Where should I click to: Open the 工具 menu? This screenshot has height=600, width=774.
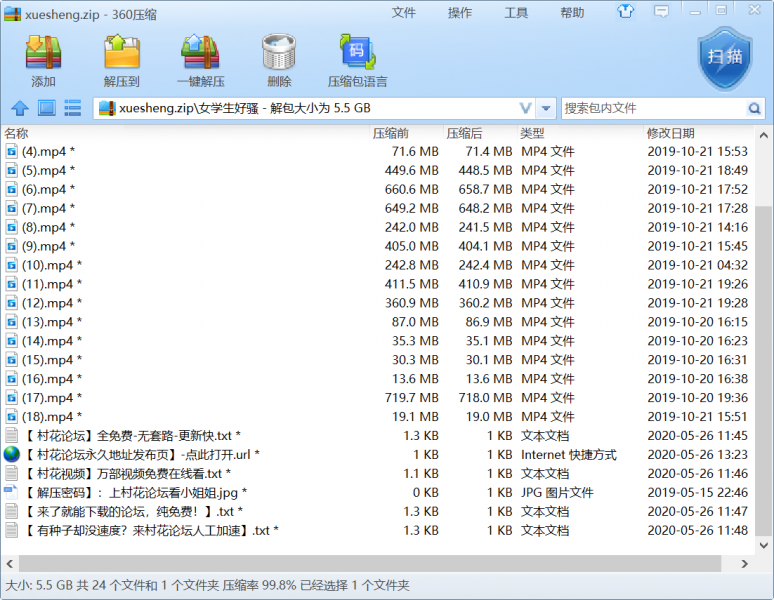[516, 13]
